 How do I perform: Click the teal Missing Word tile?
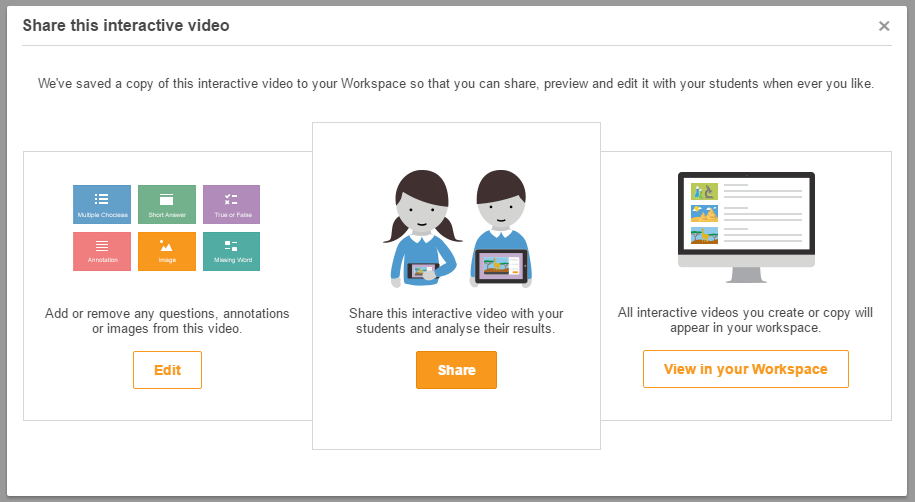pos(231,251)
